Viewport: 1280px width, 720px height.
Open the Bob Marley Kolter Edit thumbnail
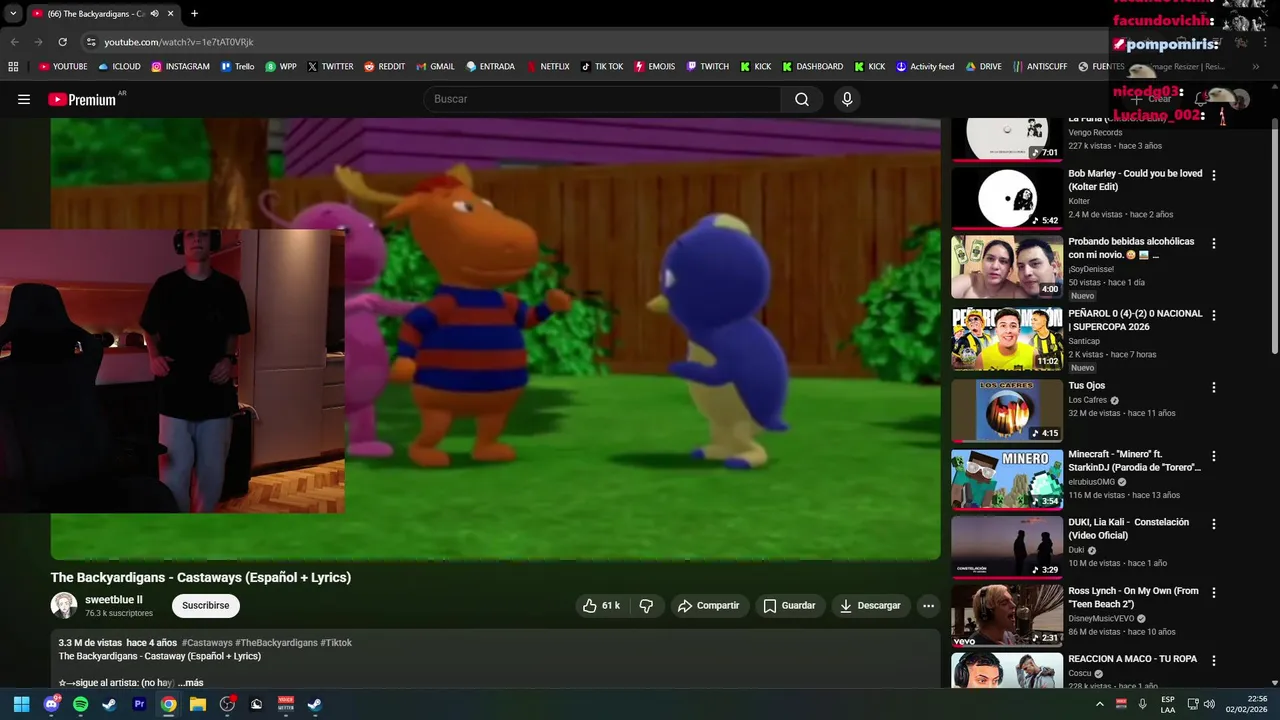[x=1007, y=198]
